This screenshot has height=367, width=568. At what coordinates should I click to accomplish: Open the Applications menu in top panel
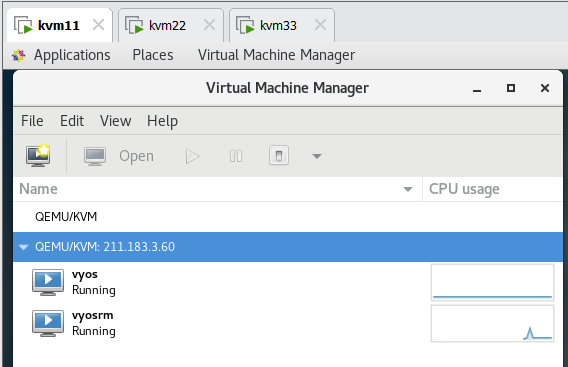pos(72,55)
